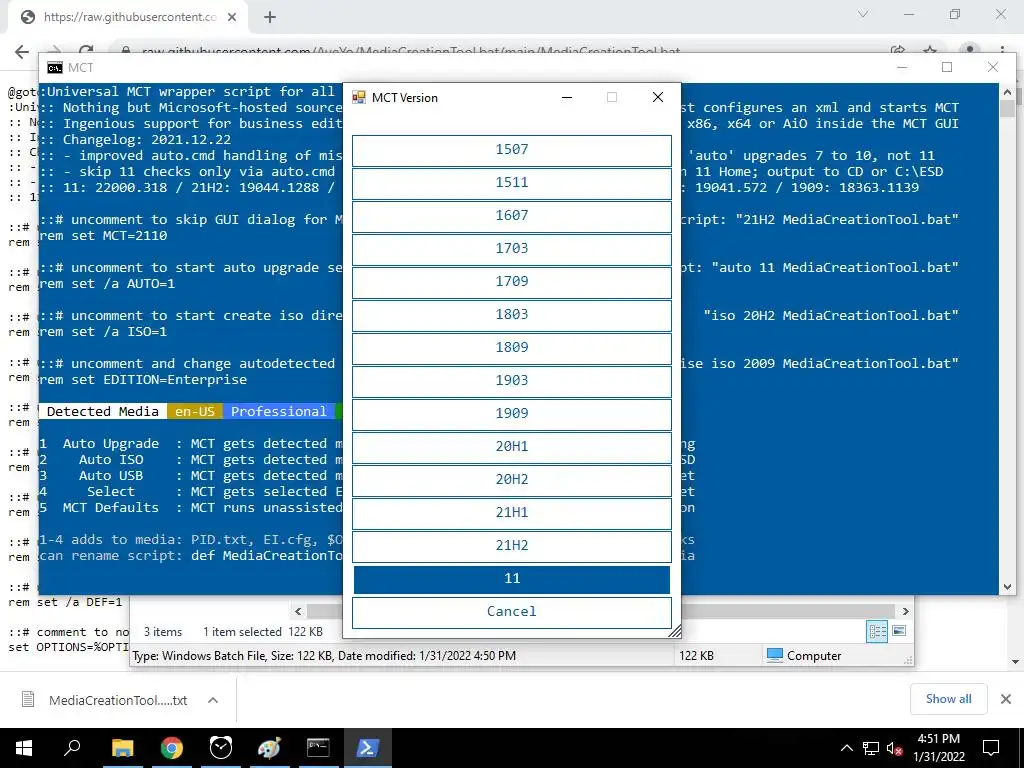This screenshot has height=768, width=1024.
Task: Show all downloads
Action: 948,699
